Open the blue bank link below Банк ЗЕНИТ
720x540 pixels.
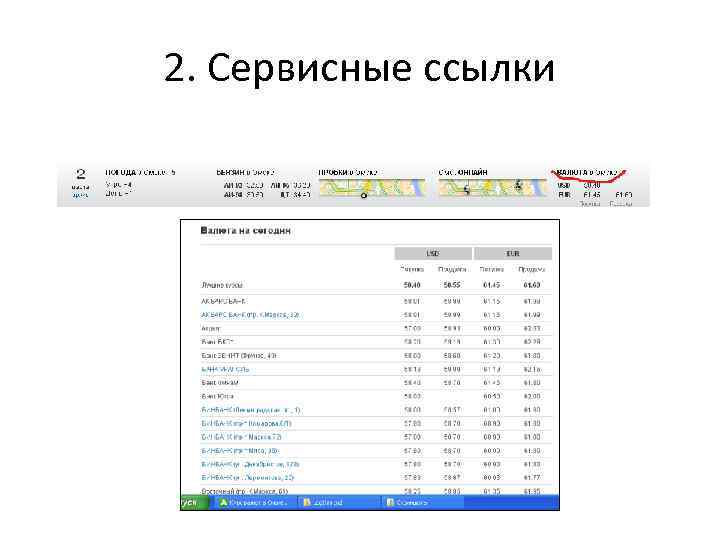click(225, 369)
